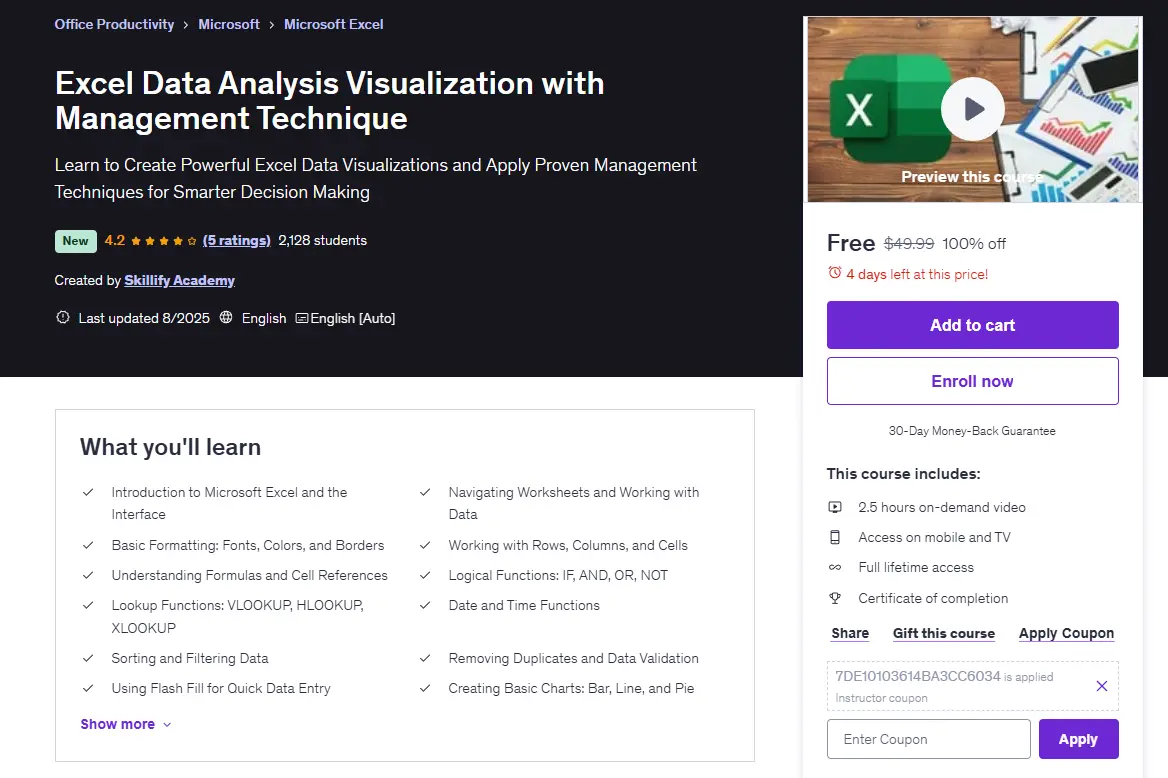Click the 4.2 rating number
This screenshot has width=1168, height=778.
point(115,241)
